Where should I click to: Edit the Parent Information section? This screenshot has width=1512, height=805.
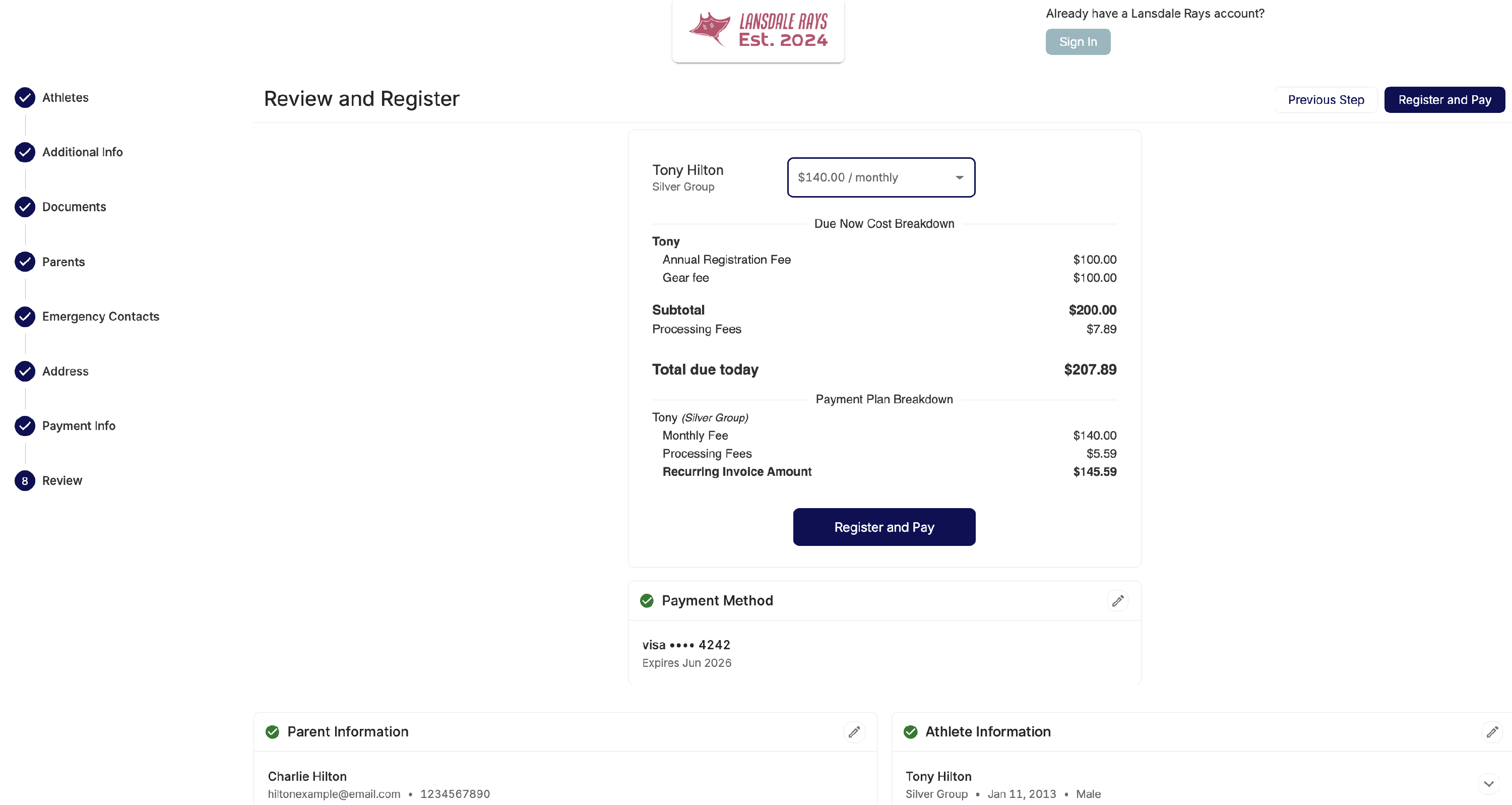[854, 731]
